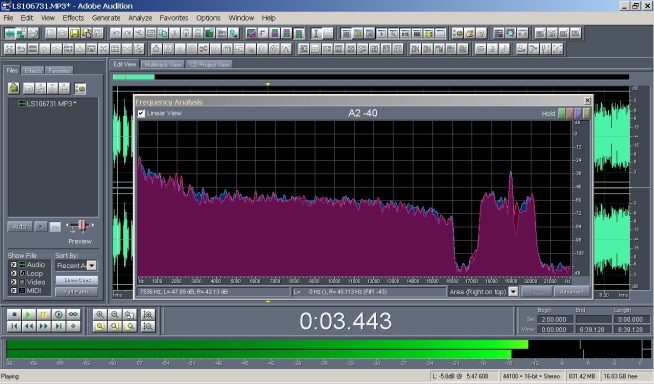This screenshot has width=654, height=384.
Task: Click the Save floppy disk toolbar icon
Action: point(74,33)
